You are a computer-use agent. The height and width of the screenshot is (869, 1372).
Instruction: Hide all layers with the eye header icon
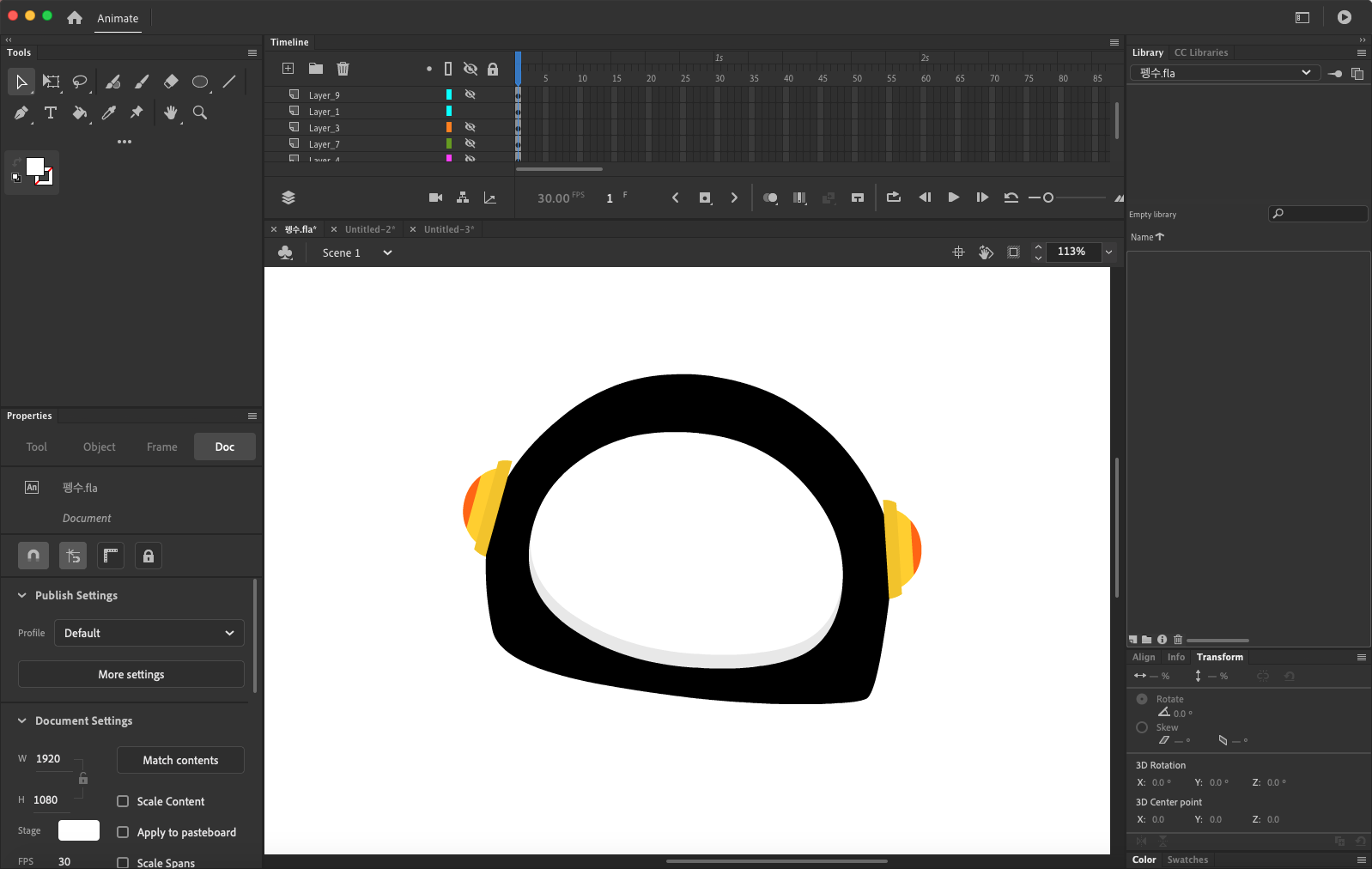tap(470, 69)
